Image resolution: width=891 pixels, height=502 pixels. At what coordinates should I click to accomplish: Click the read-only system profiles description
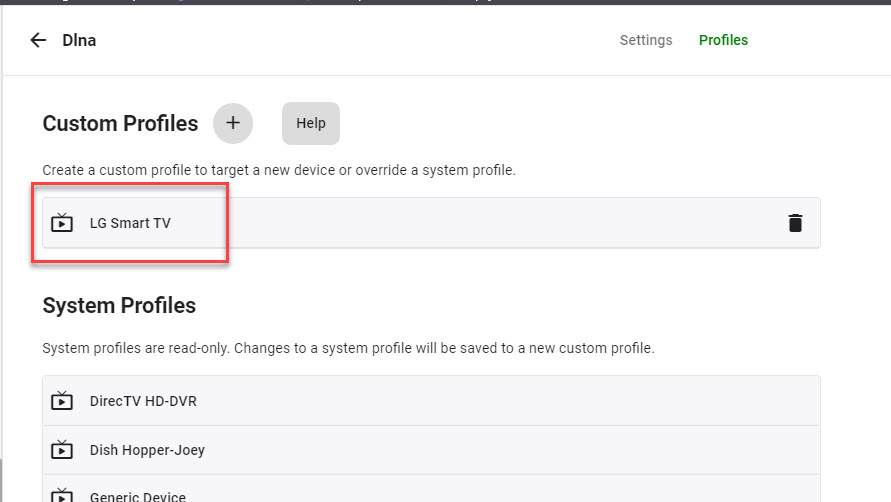click(x=348, y=348)
